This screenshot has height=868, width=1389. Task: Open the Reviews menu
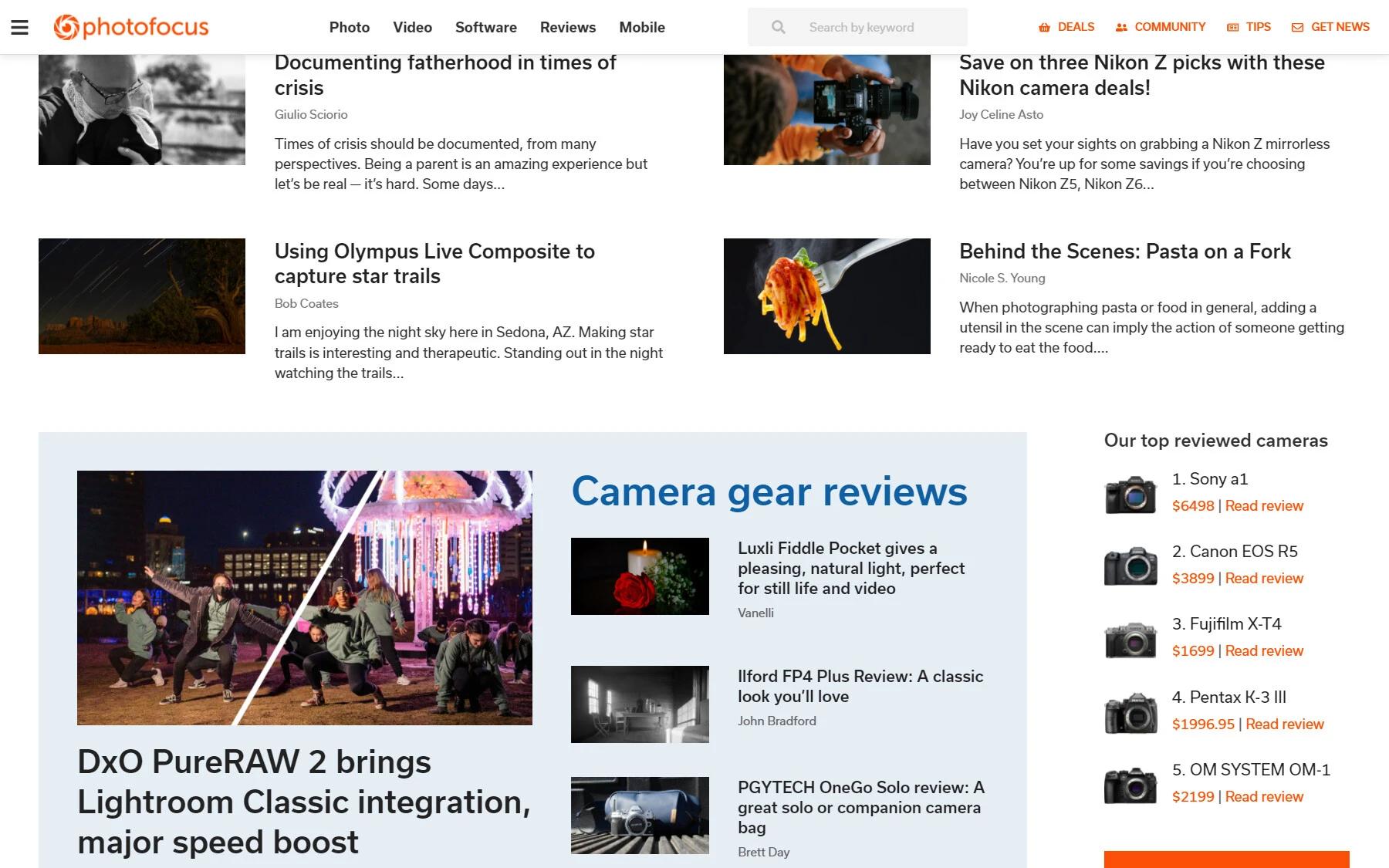click(x=568, y=27)
